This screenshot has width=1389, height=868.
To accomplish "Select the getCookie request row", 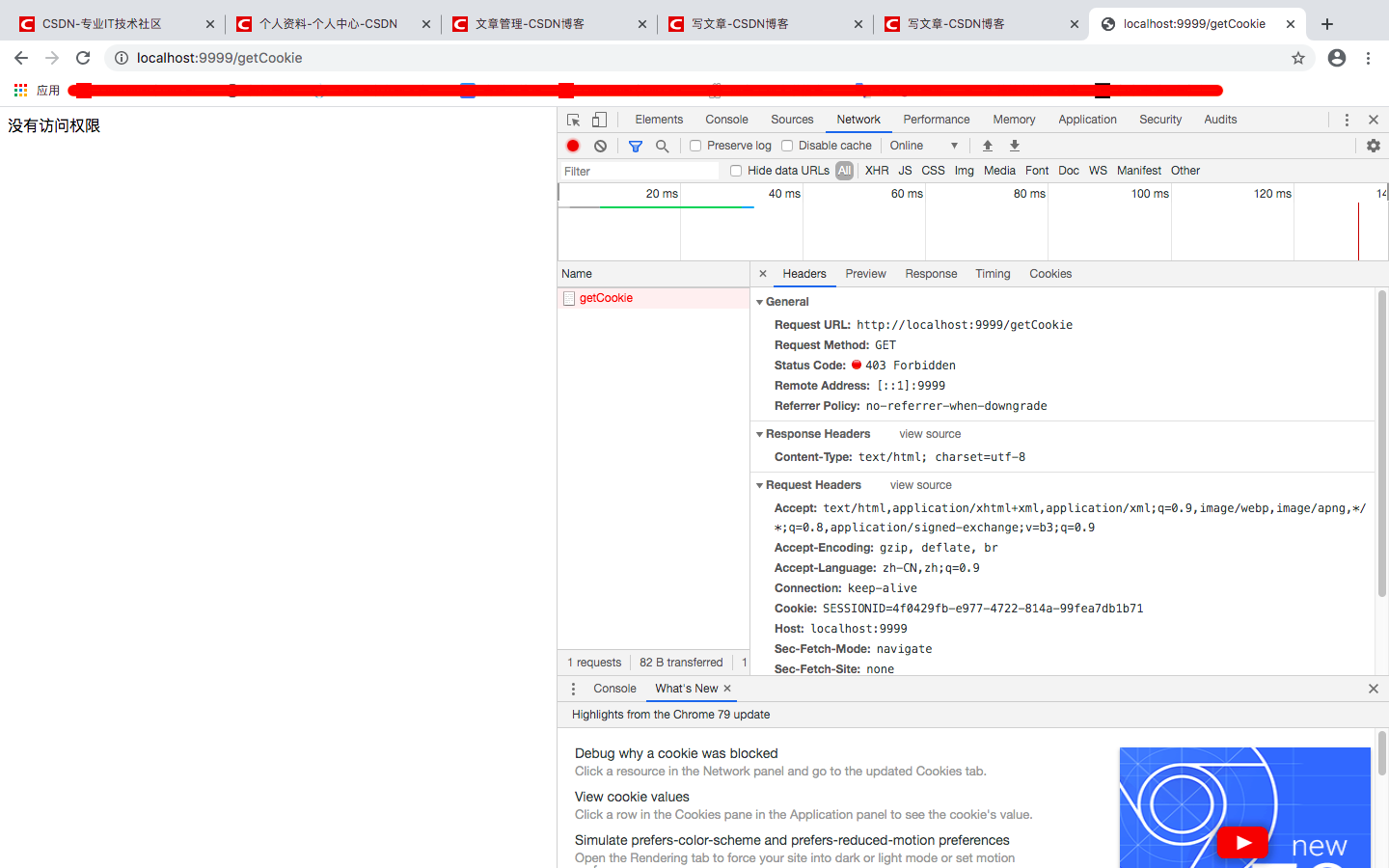I will click(x=654, y=298).
